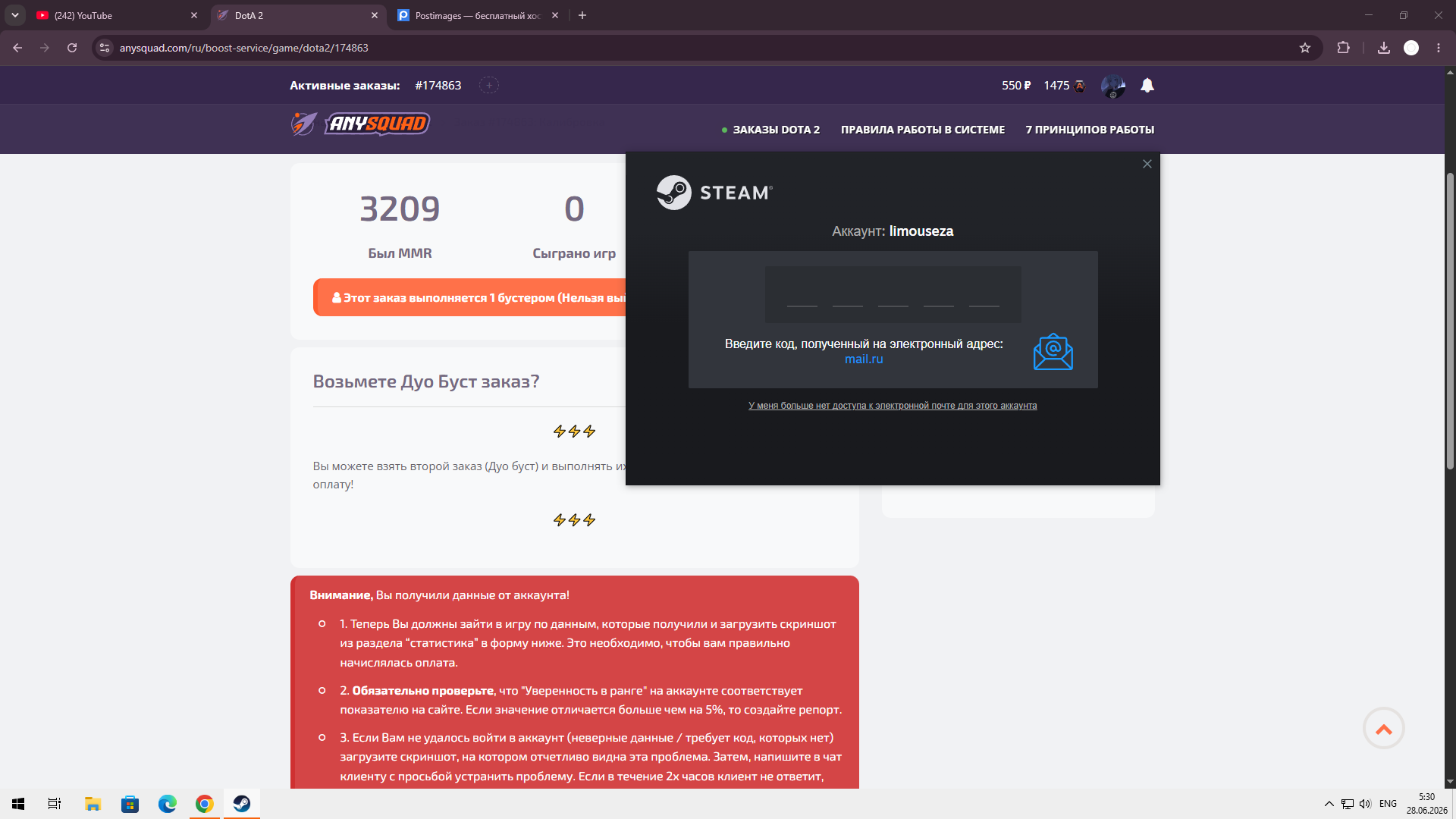Open user profile avatar
This screenshot has width=1456, height=819.
coord(1112,86)
